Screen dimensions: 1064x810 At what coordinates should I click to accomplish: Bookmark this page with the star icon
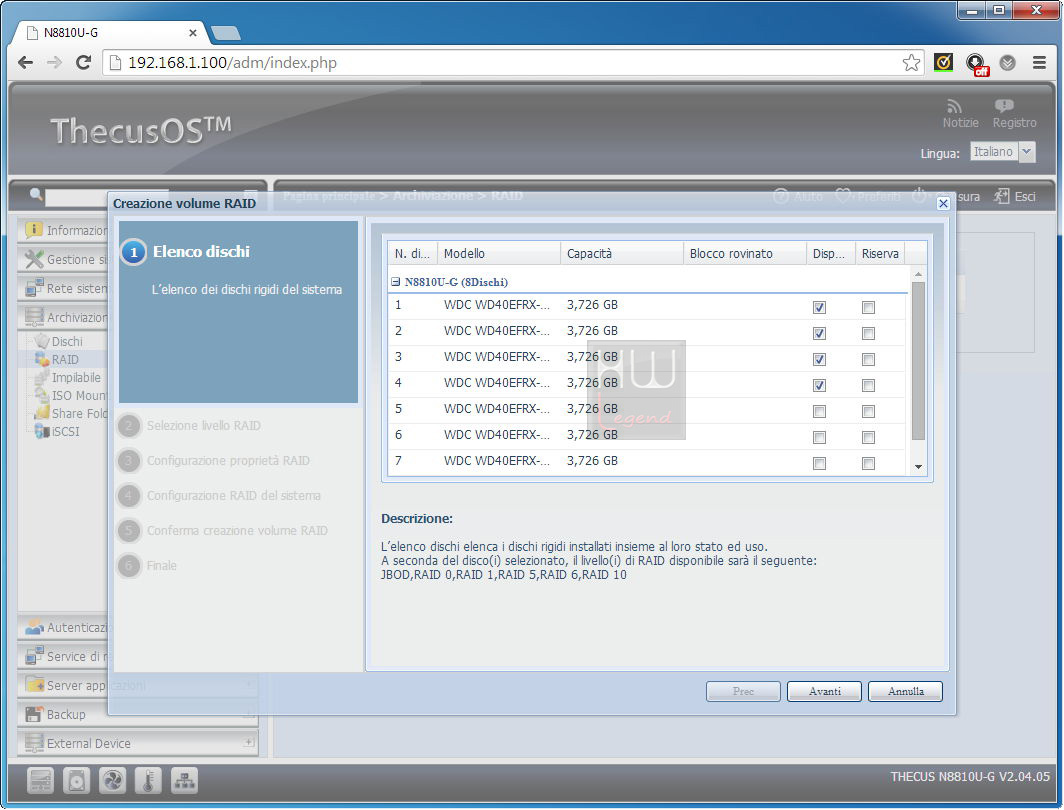[x=911, y=62]
